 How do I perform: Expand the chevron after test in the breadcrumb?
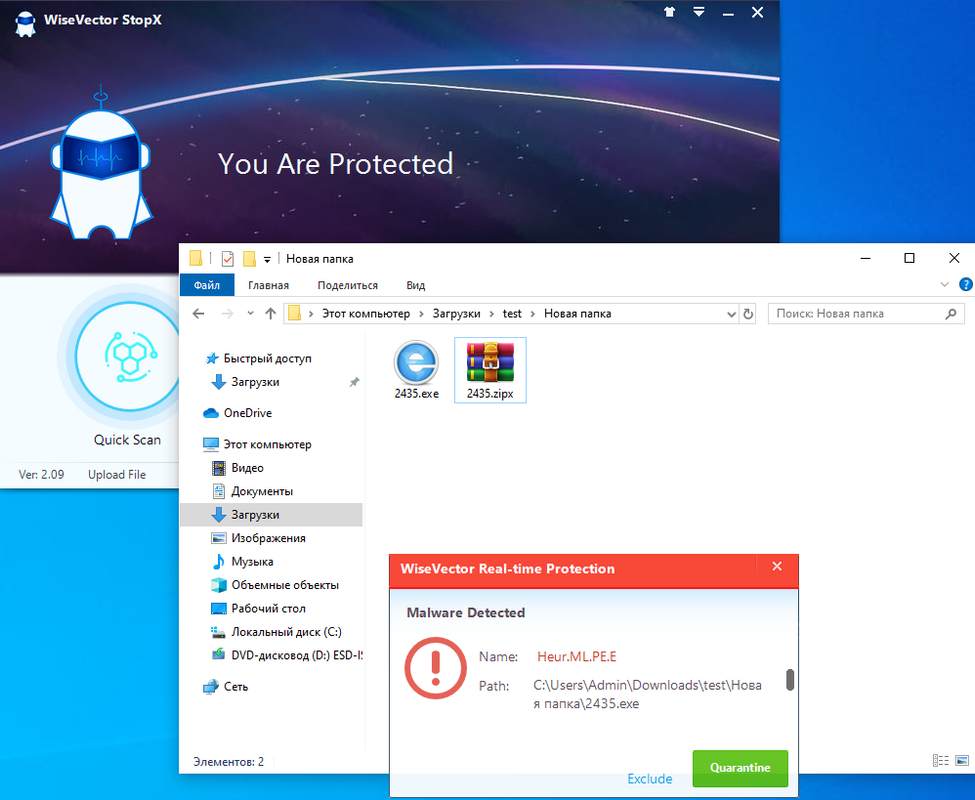(532, 314)
